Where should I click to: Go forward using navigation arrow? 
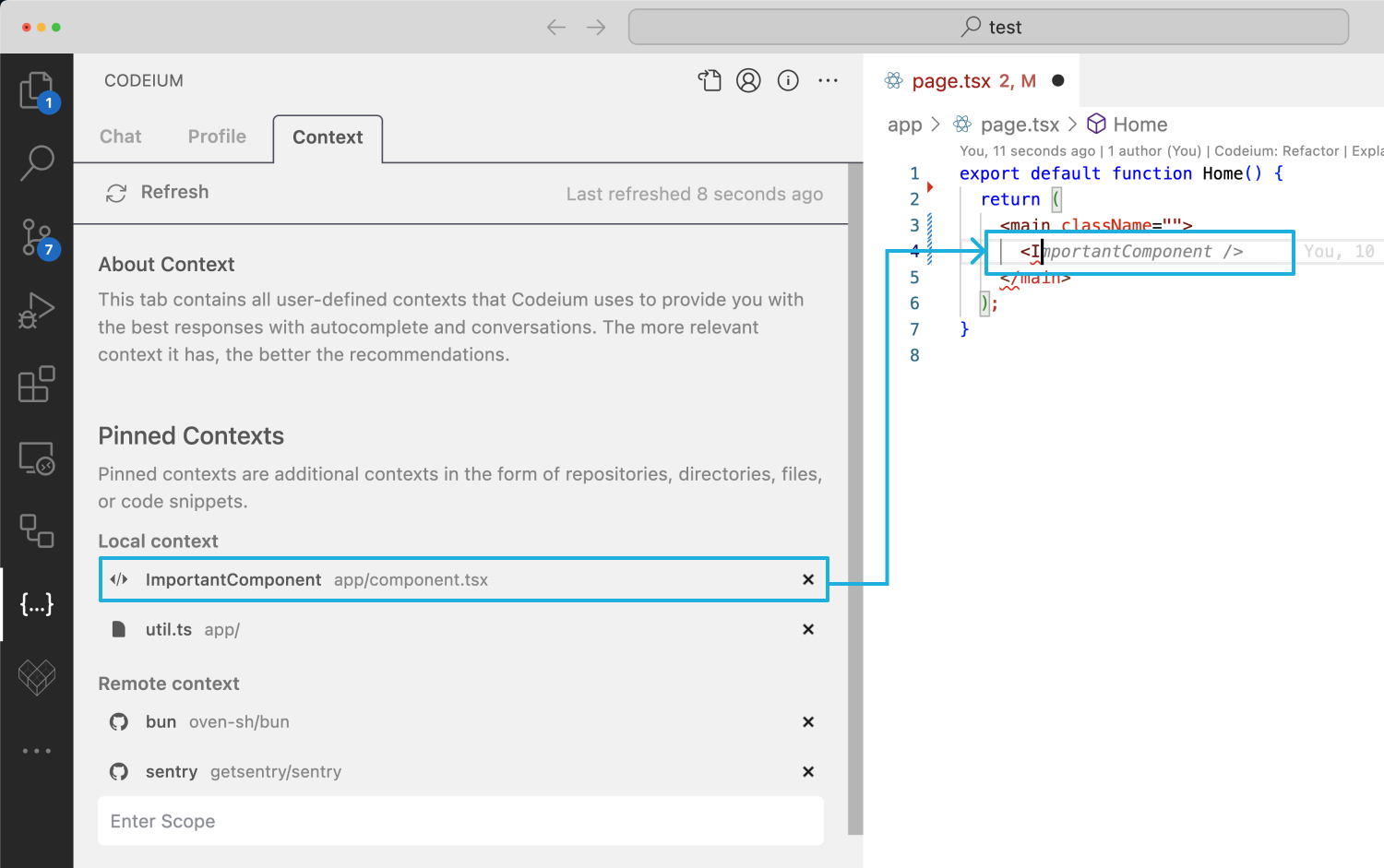(596, 28)
